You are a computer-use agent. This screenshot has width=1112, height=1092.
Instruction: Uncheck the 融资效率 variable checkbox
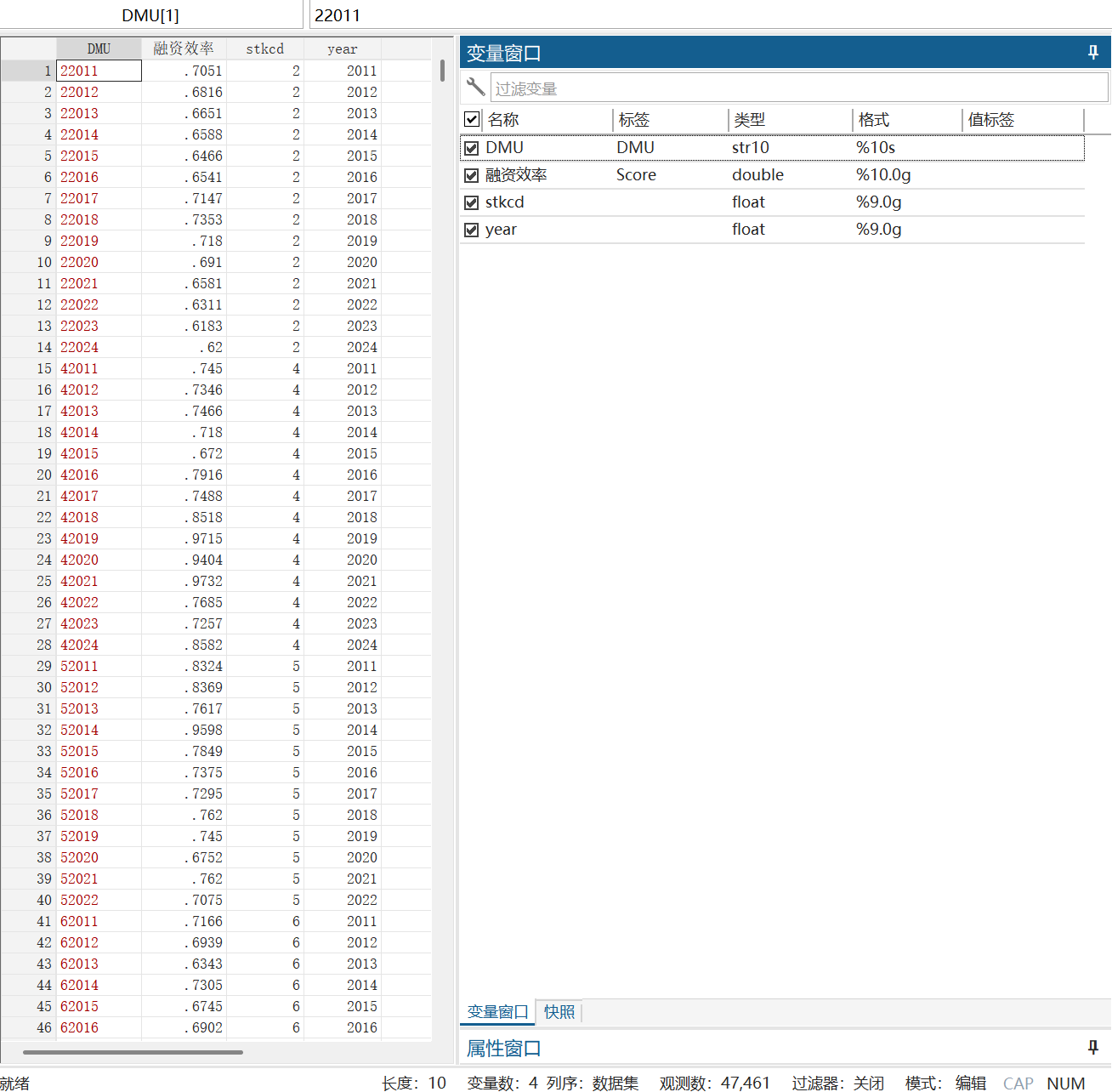point(472,175)
